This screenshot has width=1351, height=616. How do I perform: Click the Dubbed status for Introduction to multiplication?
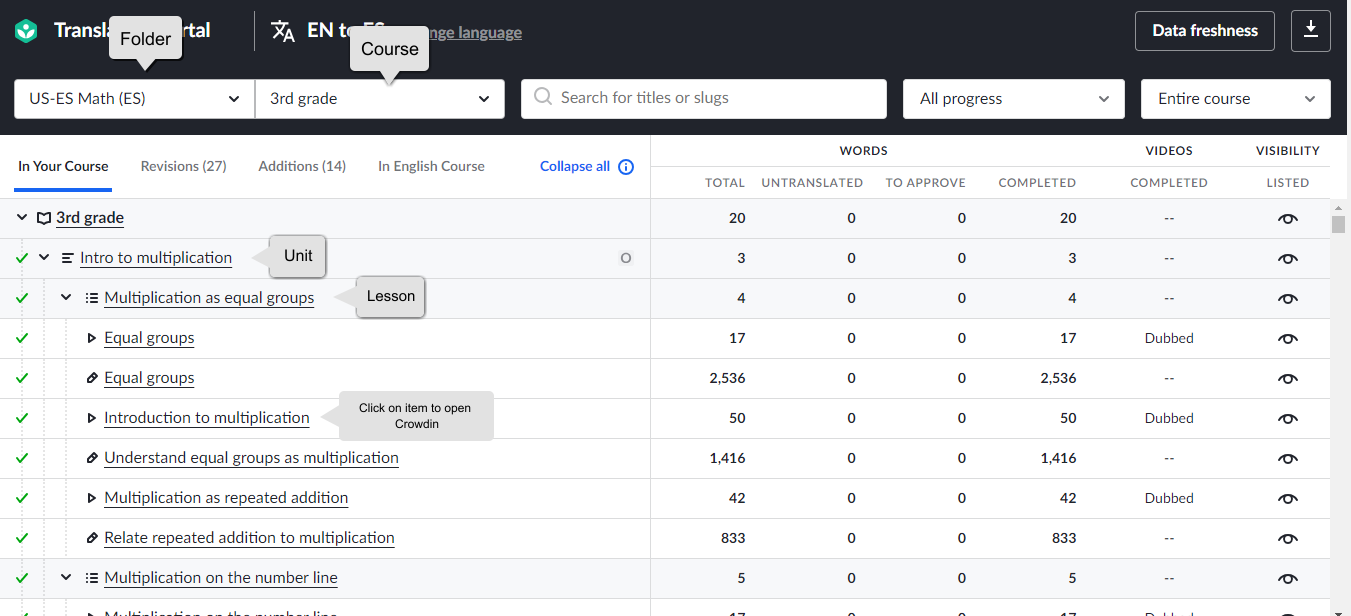(x=1169, y=418)
